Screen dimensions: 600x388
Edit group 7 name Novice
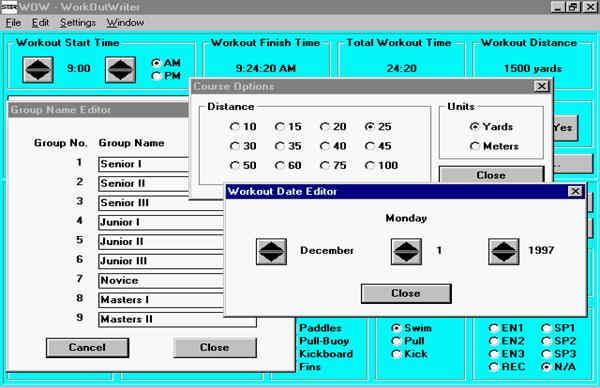[x=161, y=280]
